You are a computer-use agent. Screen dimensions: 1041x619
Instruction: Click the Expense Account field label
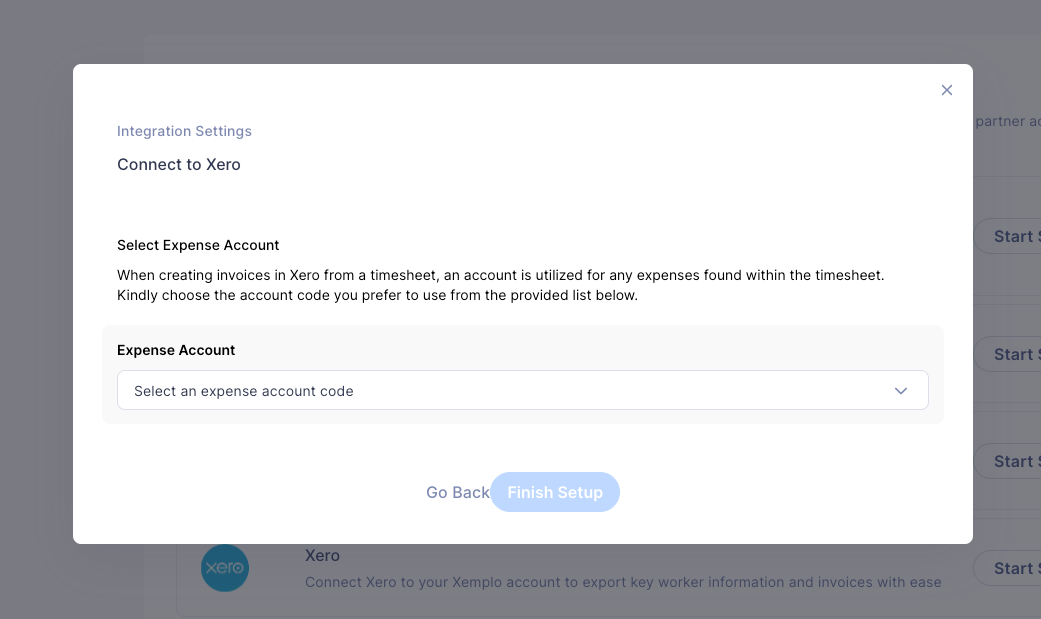coord(176,350)
